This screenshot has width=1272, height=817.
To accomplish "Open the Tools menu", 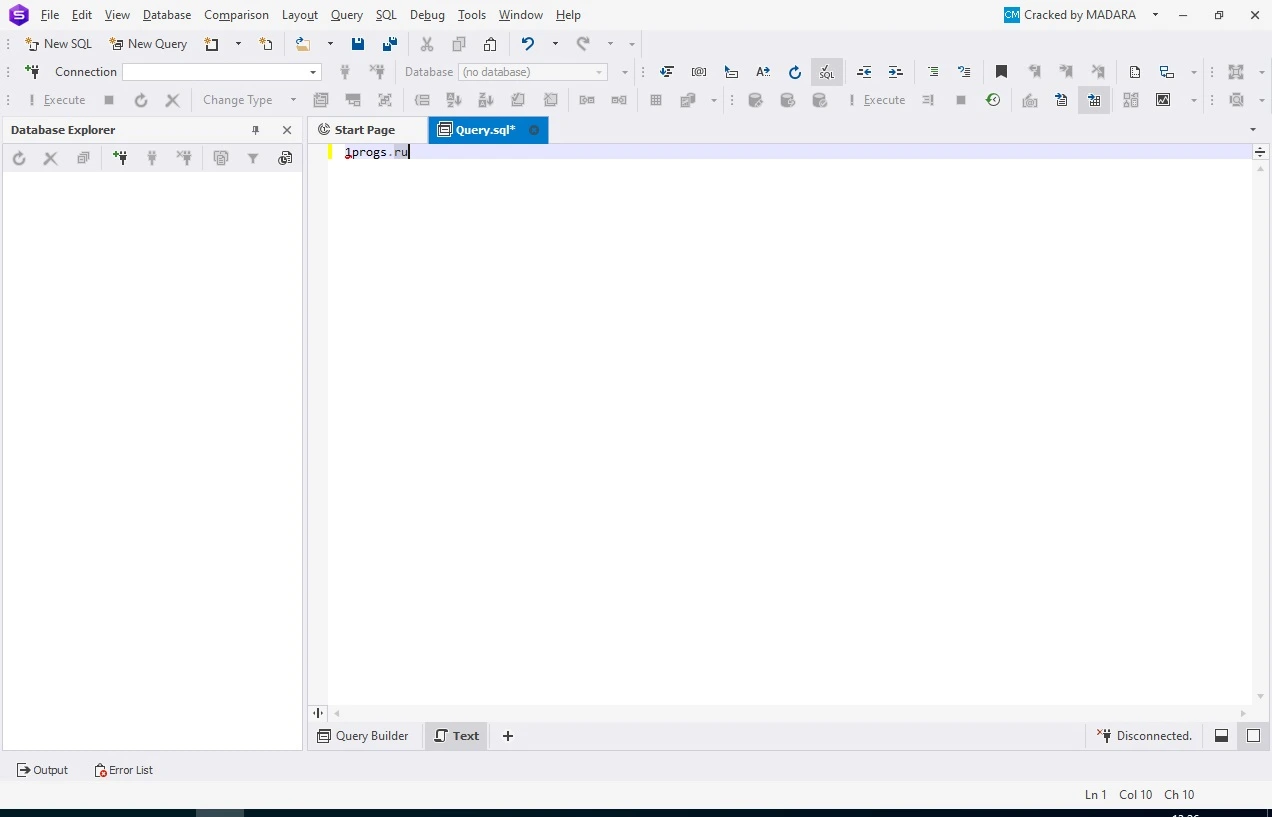I will (472, 15).
